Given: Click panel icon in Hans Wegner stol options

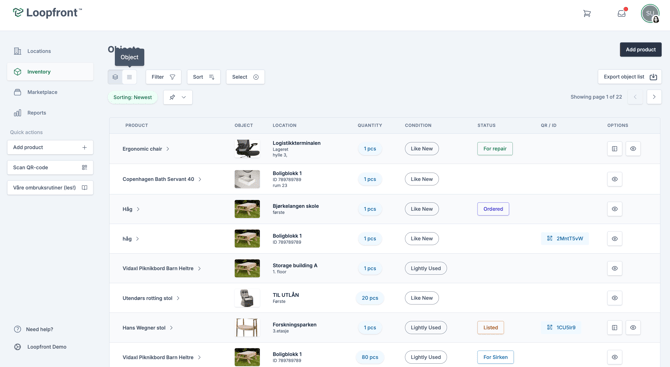Looking at the screenshot, I should pos(614,328).
